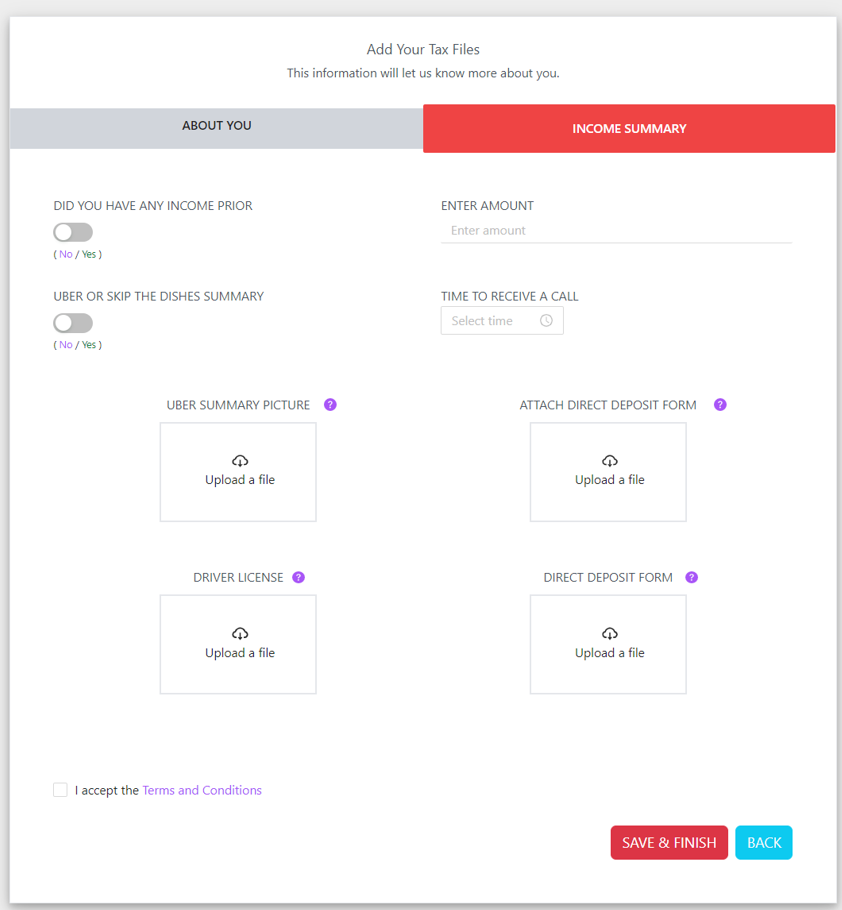Click the Back button
Screen dimensions: 842x910
pyautogui.click(x=763, y=843)
